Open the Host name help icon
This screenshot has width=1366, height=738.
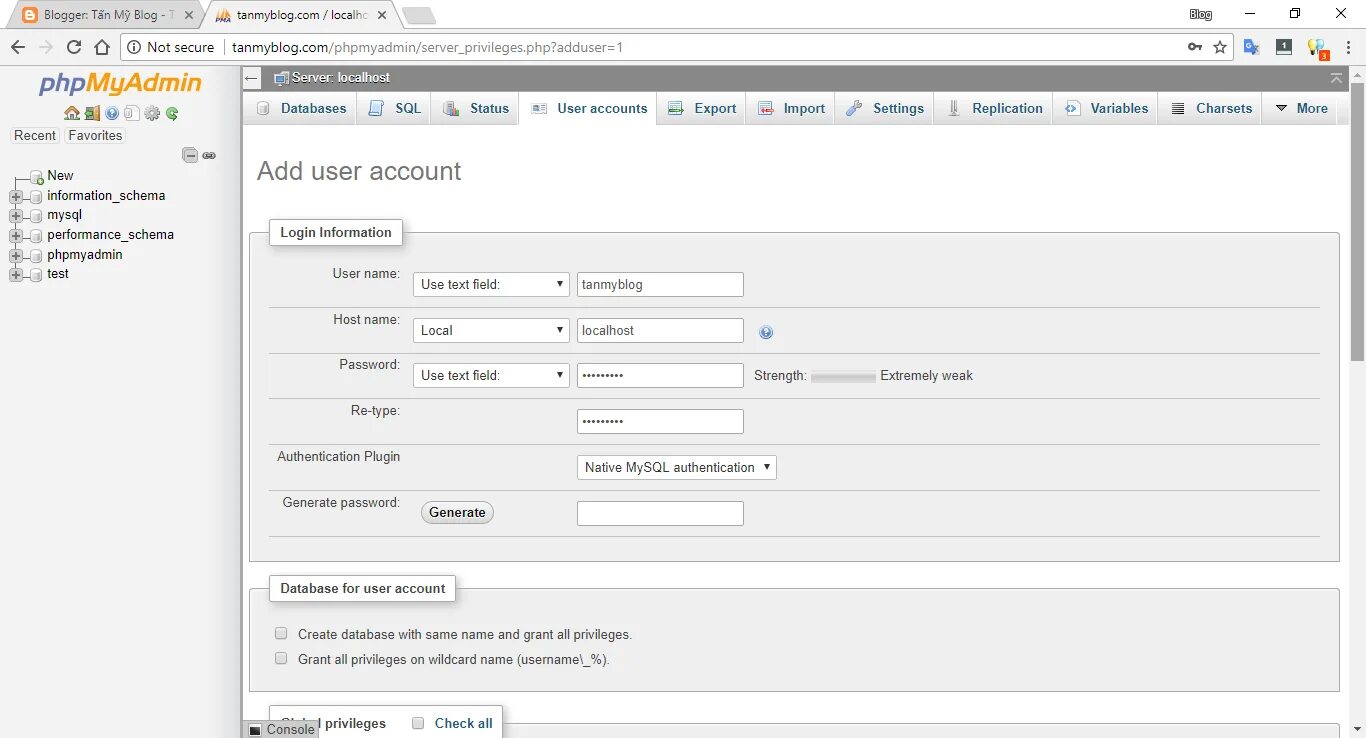[766, 331]
